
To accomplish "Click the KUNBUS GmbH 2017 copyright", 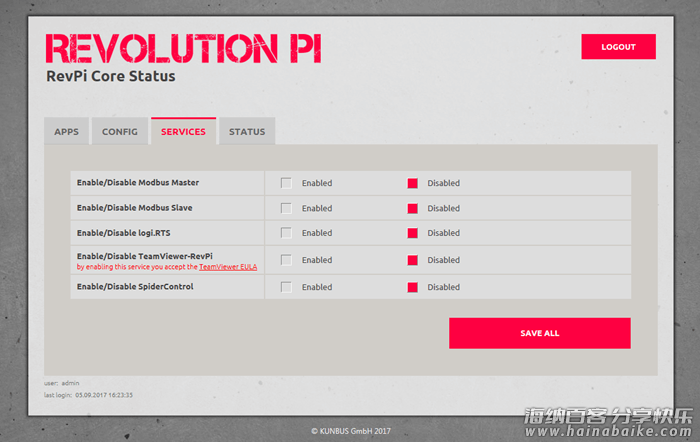I will (x=351, y=431).
